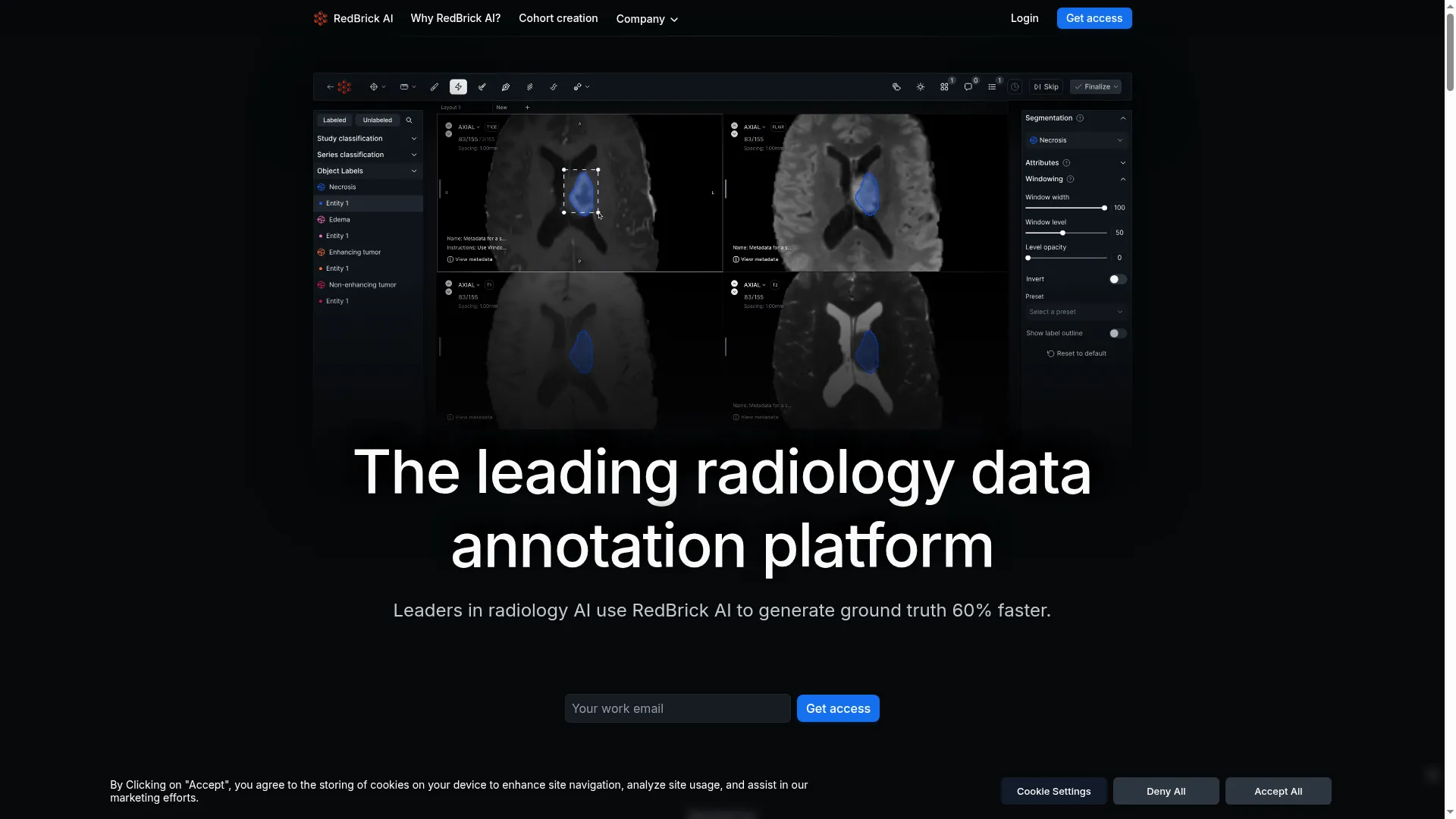Click the contour curve tool icon
This screenshot has height=819, width=1456.
click(x=554, y=87)
